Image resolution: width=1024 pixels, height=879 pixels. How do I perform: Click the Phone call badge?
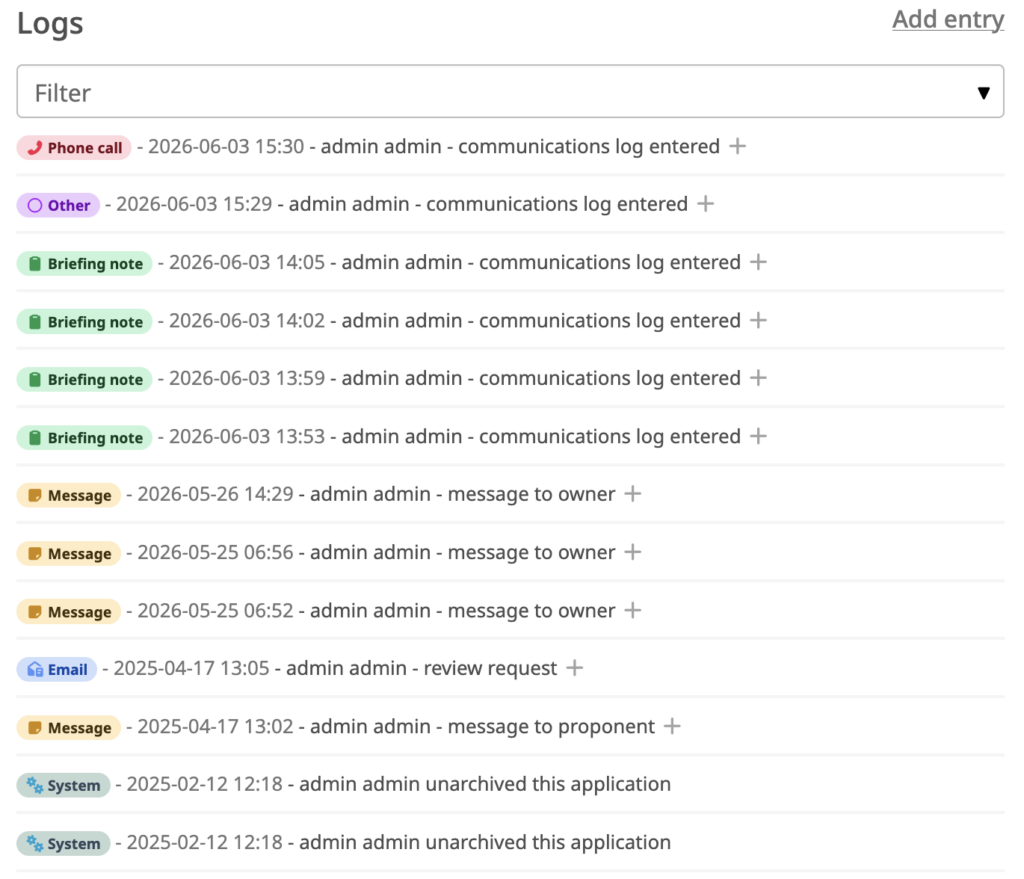74,148
